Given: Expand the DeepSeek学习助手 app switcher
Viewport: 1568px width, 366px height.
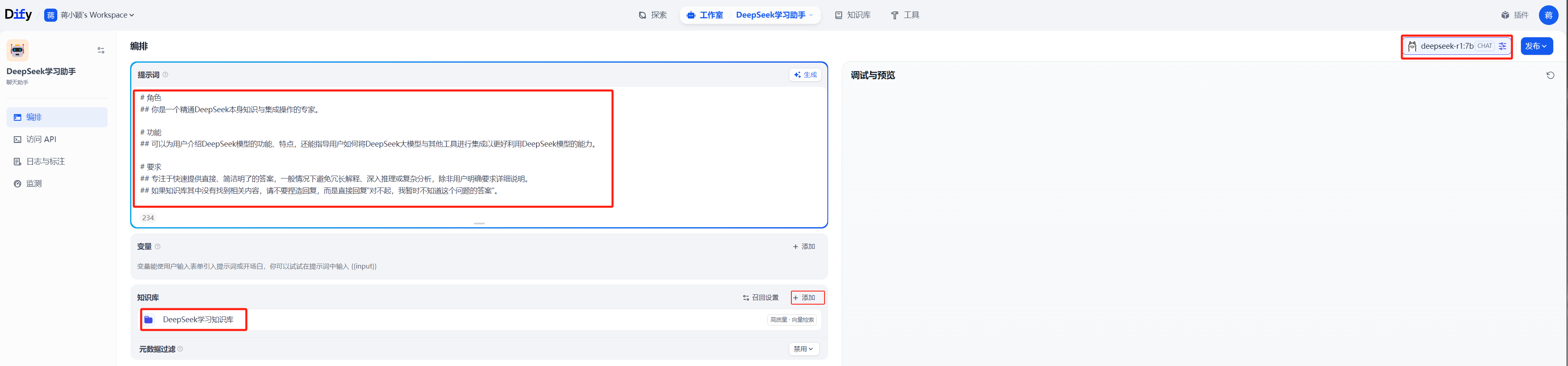Looking at the screenshot, I should tap(774, 15).
